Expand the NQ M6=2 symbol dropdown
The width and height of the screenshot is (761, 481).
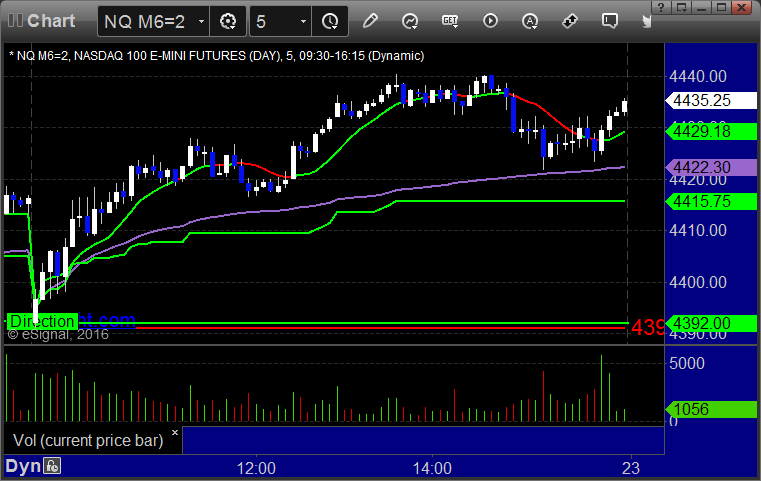(x=201, y=21)
